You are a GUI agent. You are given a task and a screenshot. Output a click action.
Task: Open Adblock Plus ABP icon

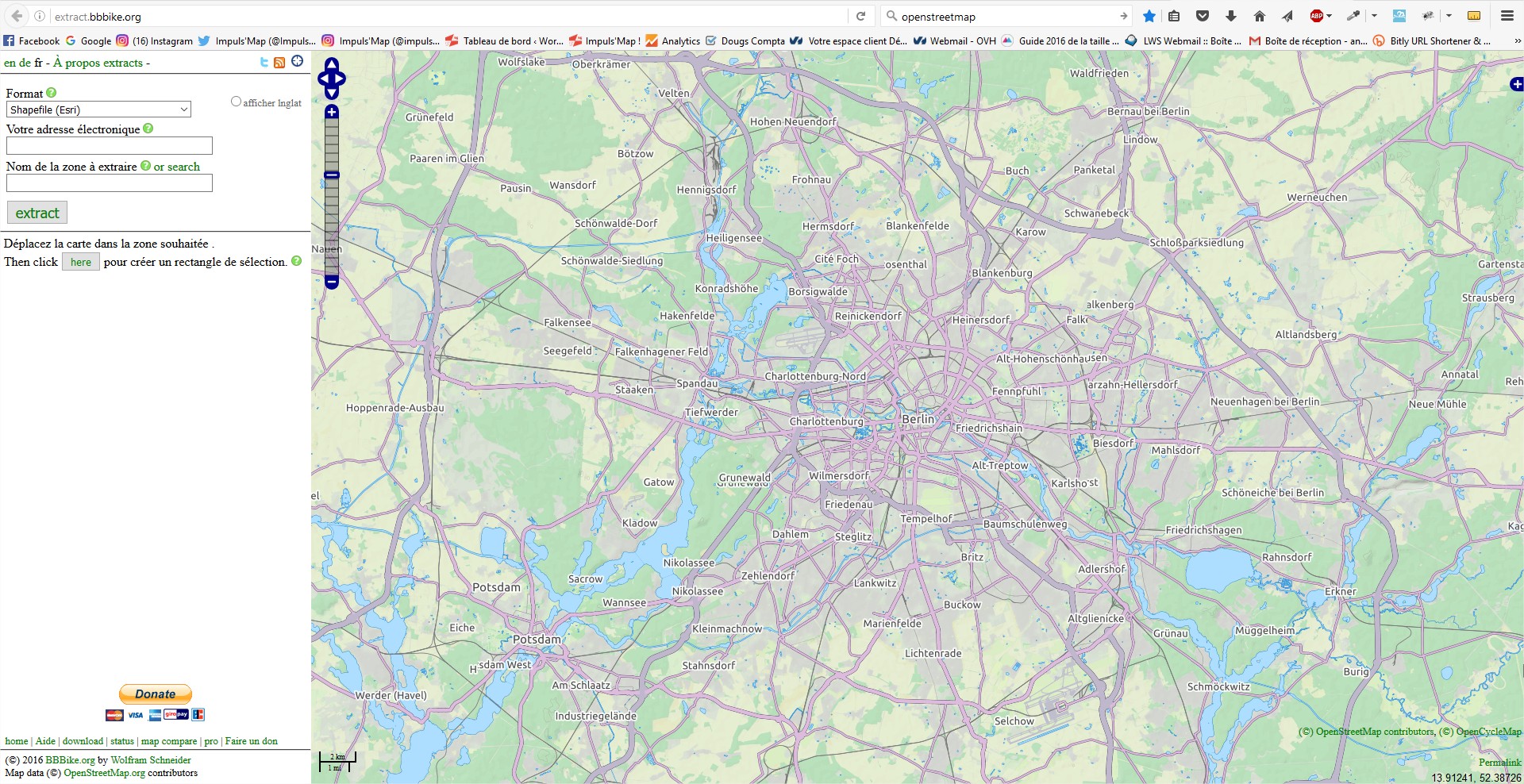click(1317, 16)
